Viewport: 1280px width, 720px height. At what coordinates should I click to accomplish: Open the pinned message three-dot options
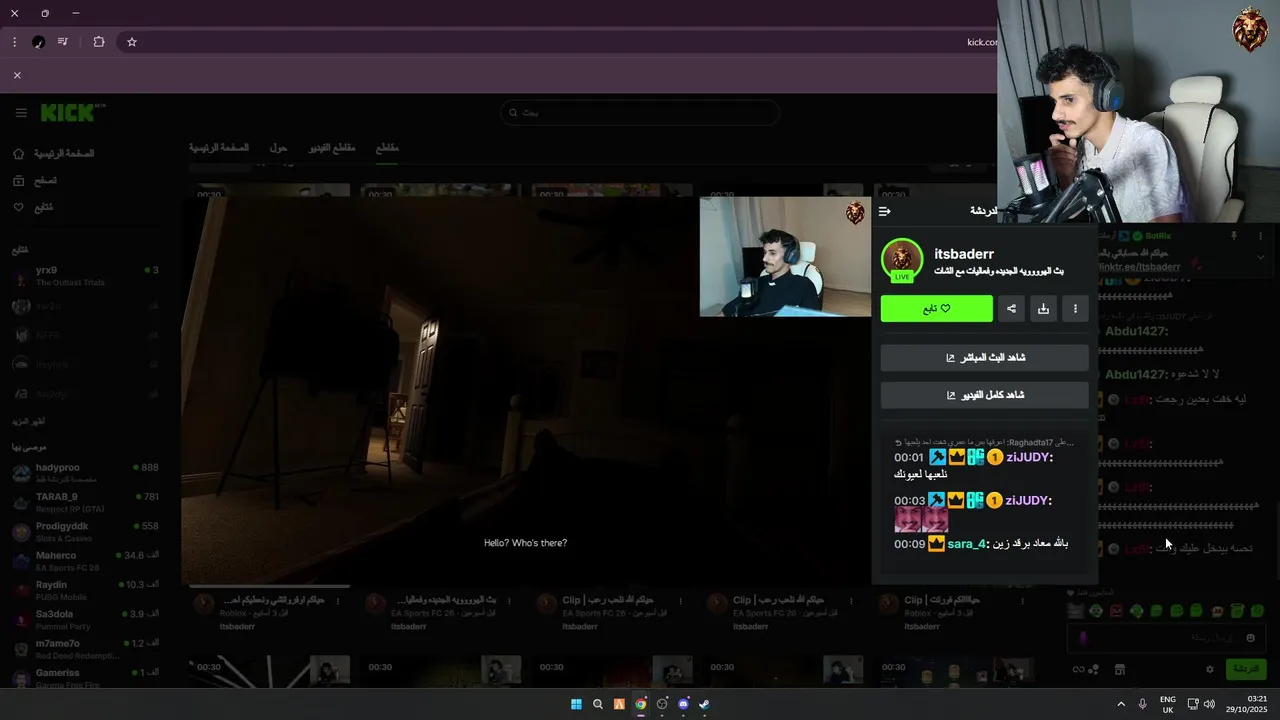(x=1261, y=236)
